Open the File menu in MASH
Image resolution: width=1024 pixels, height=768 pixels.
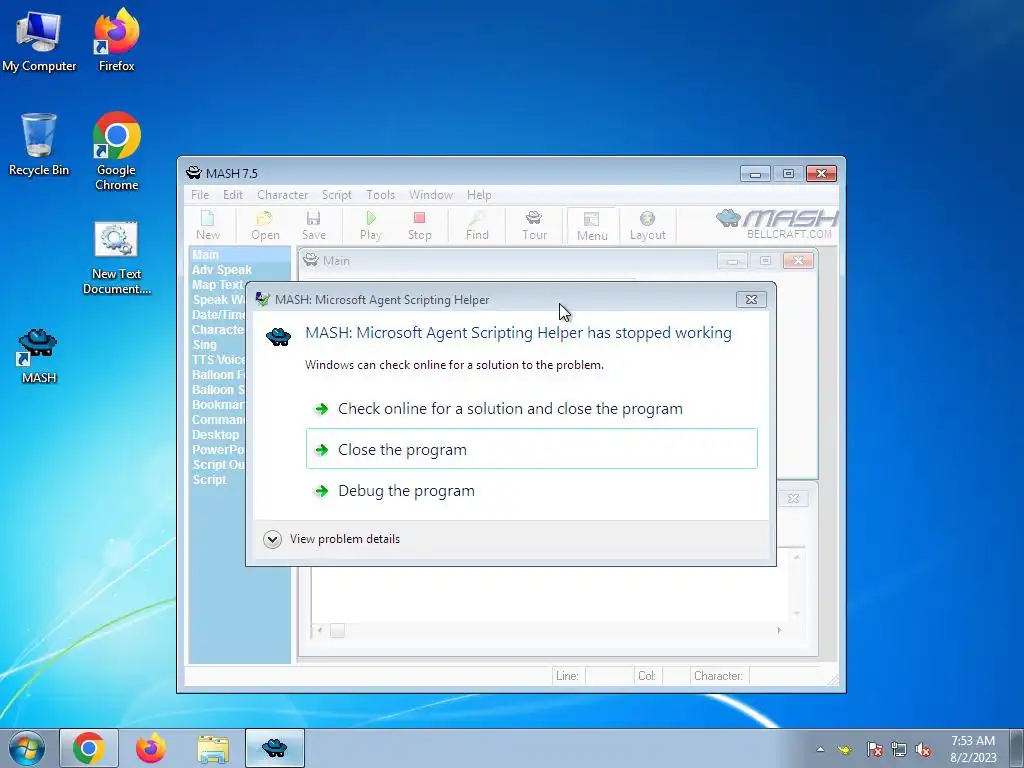[x=200, y=195]
